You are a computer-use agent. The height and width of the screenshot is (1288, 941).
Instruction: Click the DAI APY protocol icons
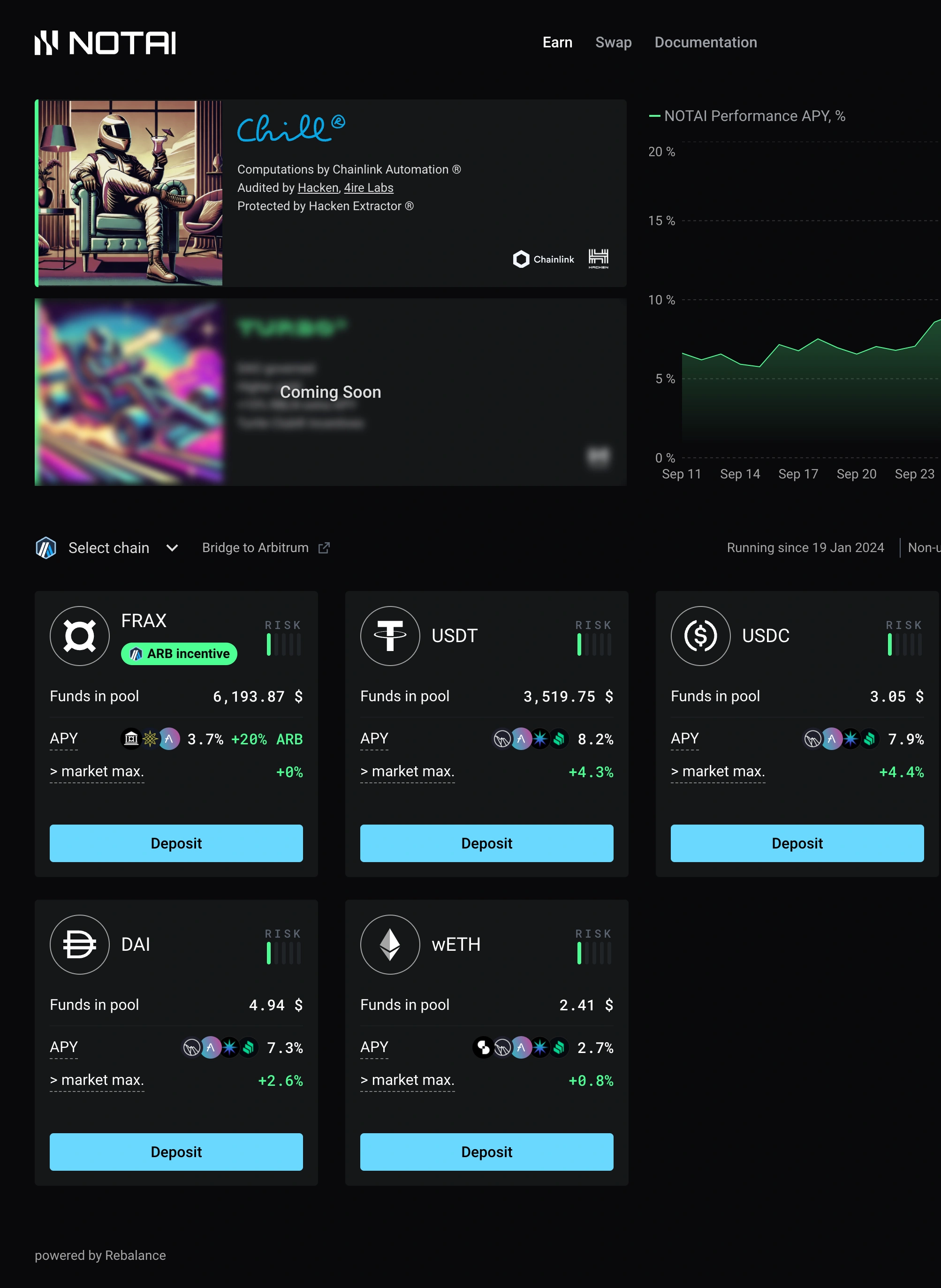coord(220,1048)
